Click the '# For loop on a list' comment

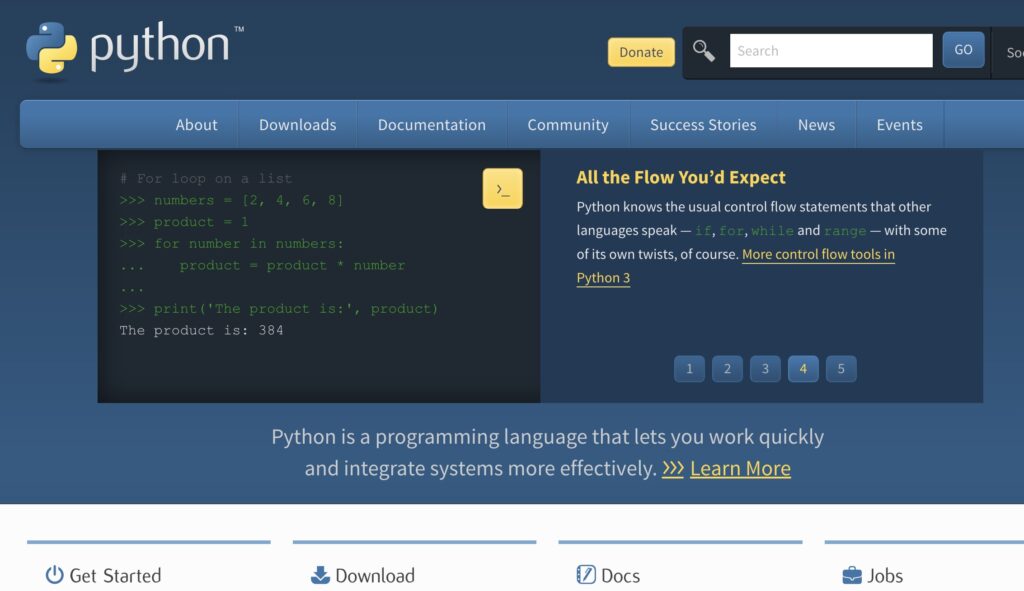206,178
